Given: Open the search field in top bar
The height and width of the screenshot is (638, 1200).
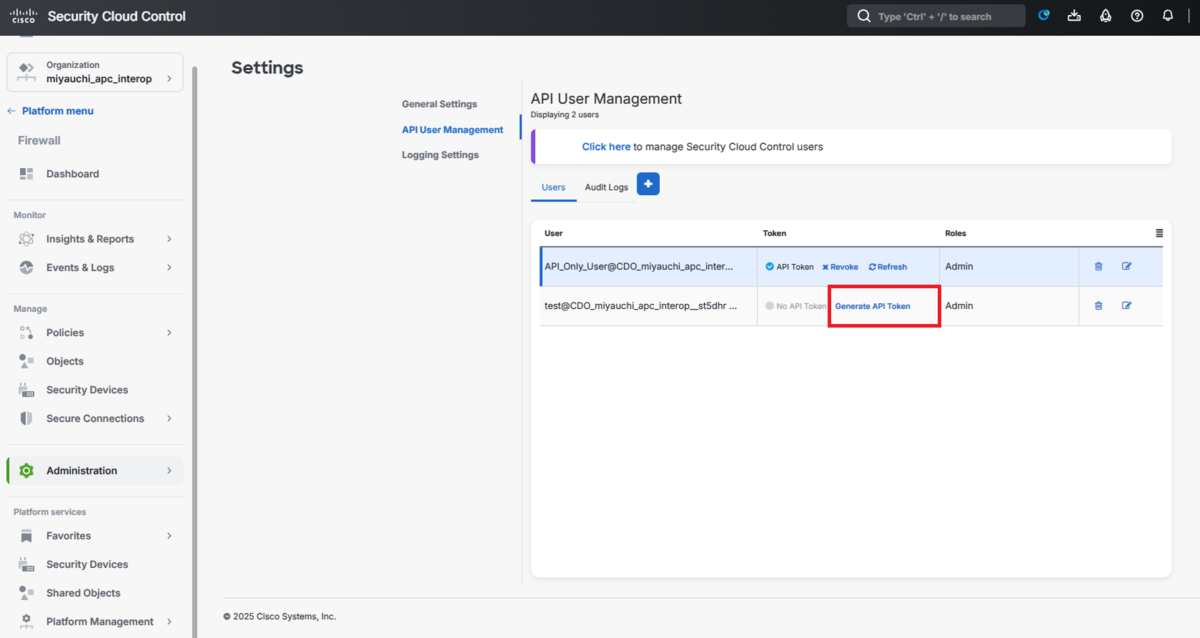Looking at the screenshot, I should pyautogui.click(x=936, y=16).
